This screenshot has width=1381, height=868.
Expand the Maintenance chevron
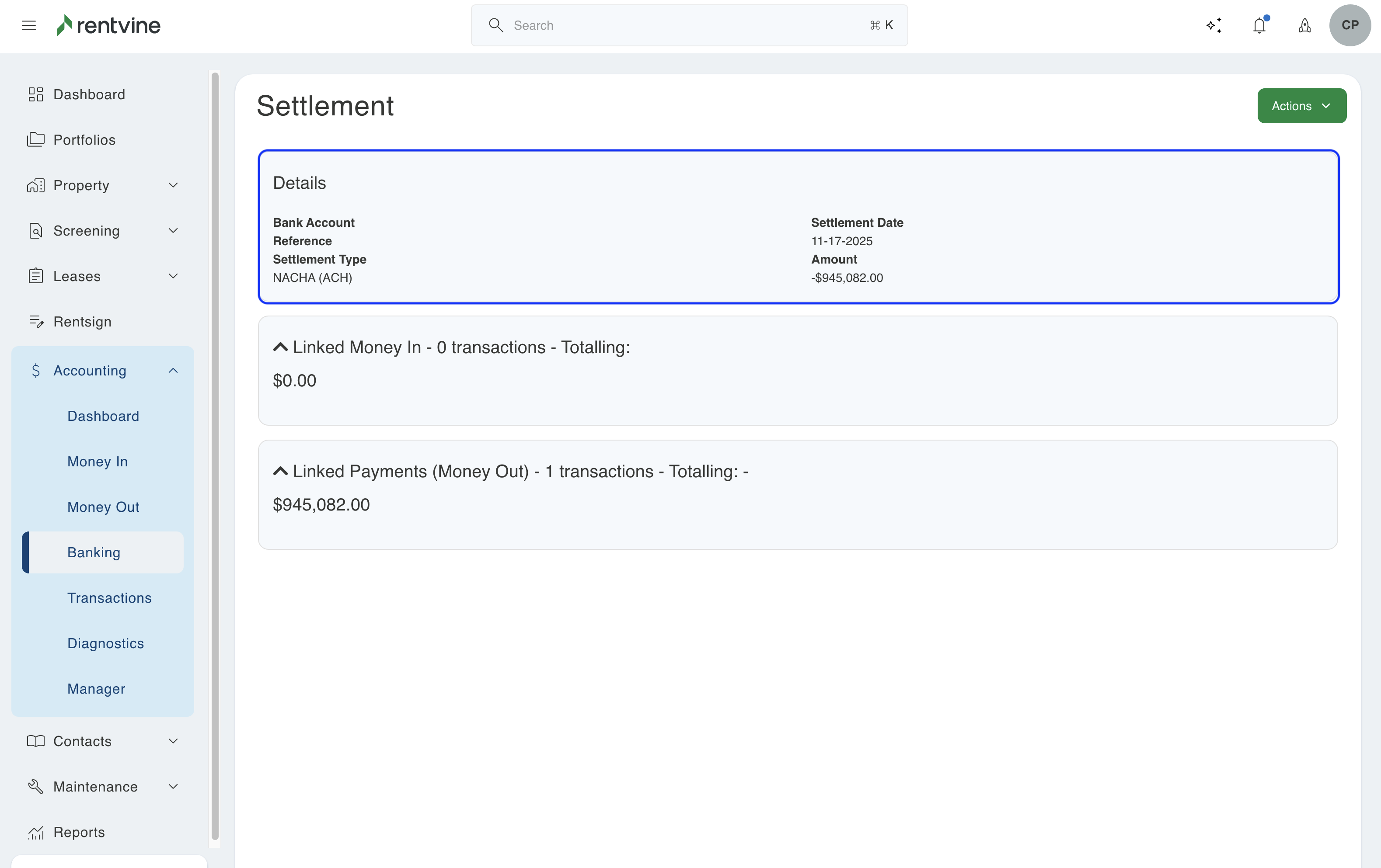pos(173,787)
